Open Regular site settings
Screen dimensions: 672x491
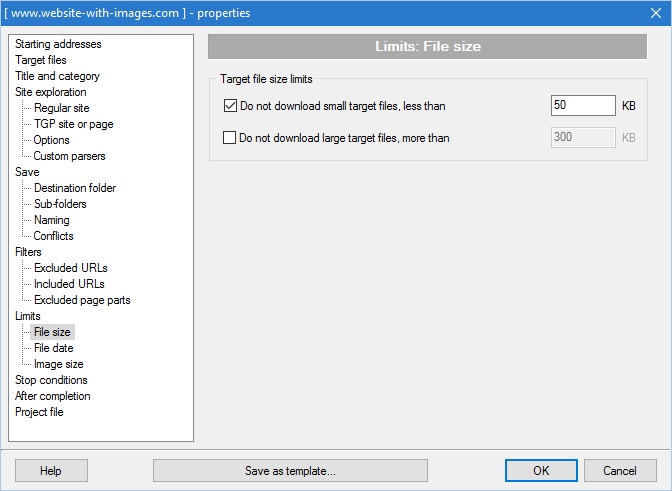pos(62,108)
